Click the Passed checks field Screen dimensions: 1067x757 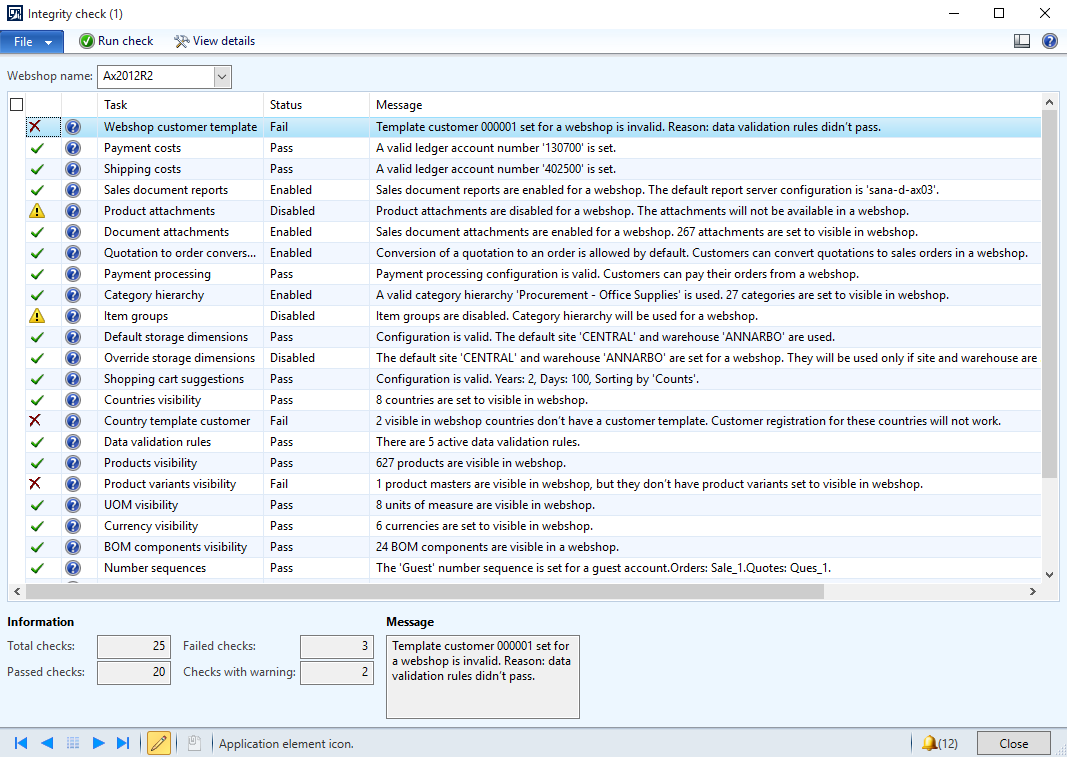[134, 672]
